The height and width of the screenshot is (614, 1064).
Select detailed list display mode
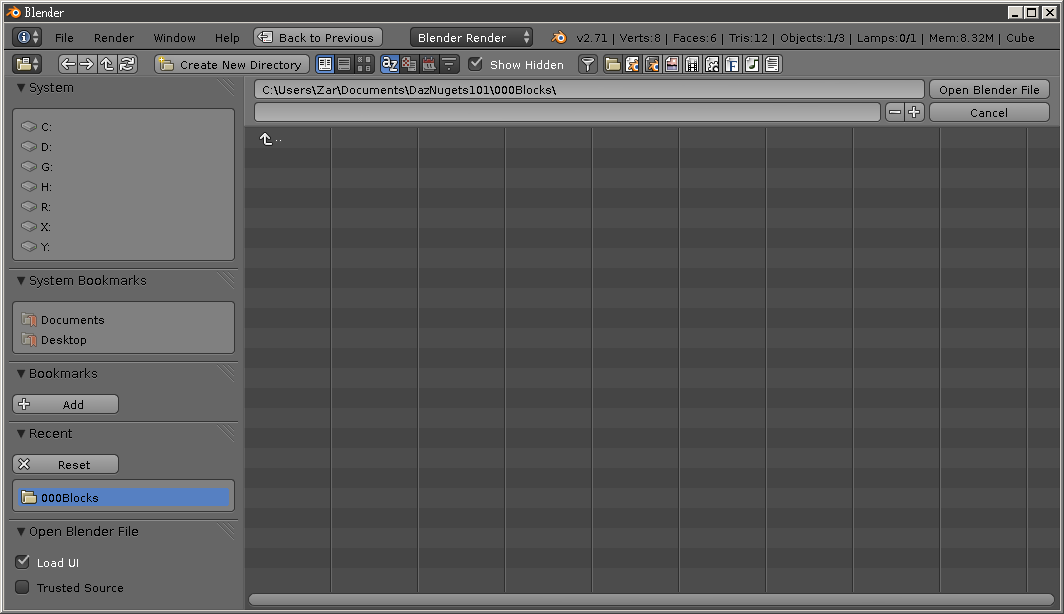344,64
